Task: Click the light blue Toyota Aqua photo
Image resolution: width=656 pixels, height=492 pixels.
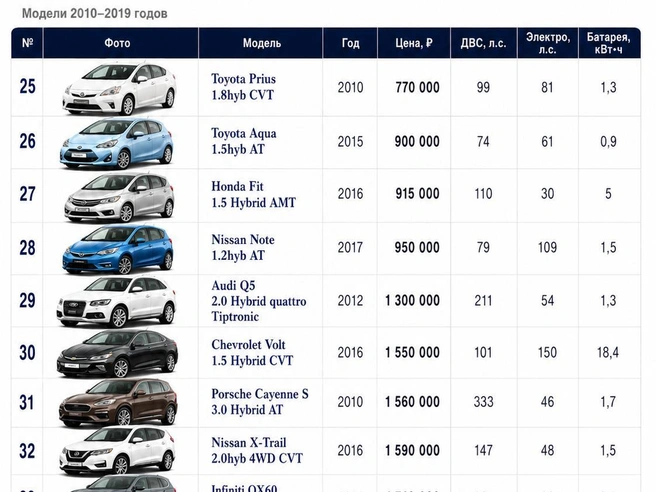Action: (x=117, y=143)
